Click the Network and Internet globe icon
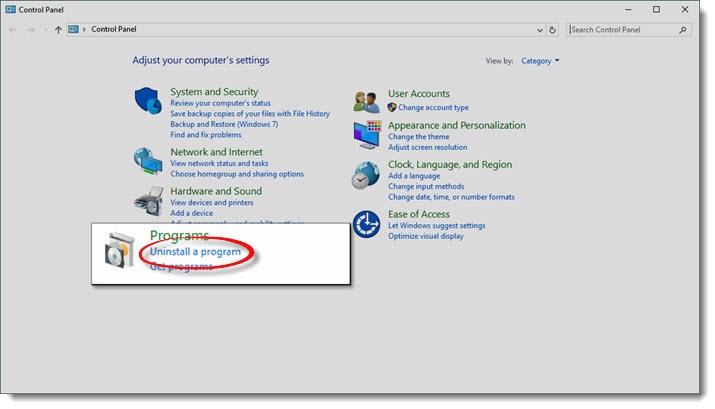This screenshot has height=409, width=715. tap(148, 161)
